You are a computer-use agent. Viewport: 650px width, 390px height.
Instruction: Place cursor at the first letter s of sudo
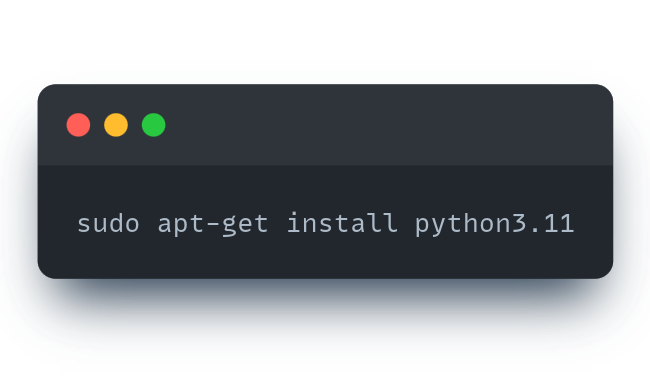(x=84, y=226)
